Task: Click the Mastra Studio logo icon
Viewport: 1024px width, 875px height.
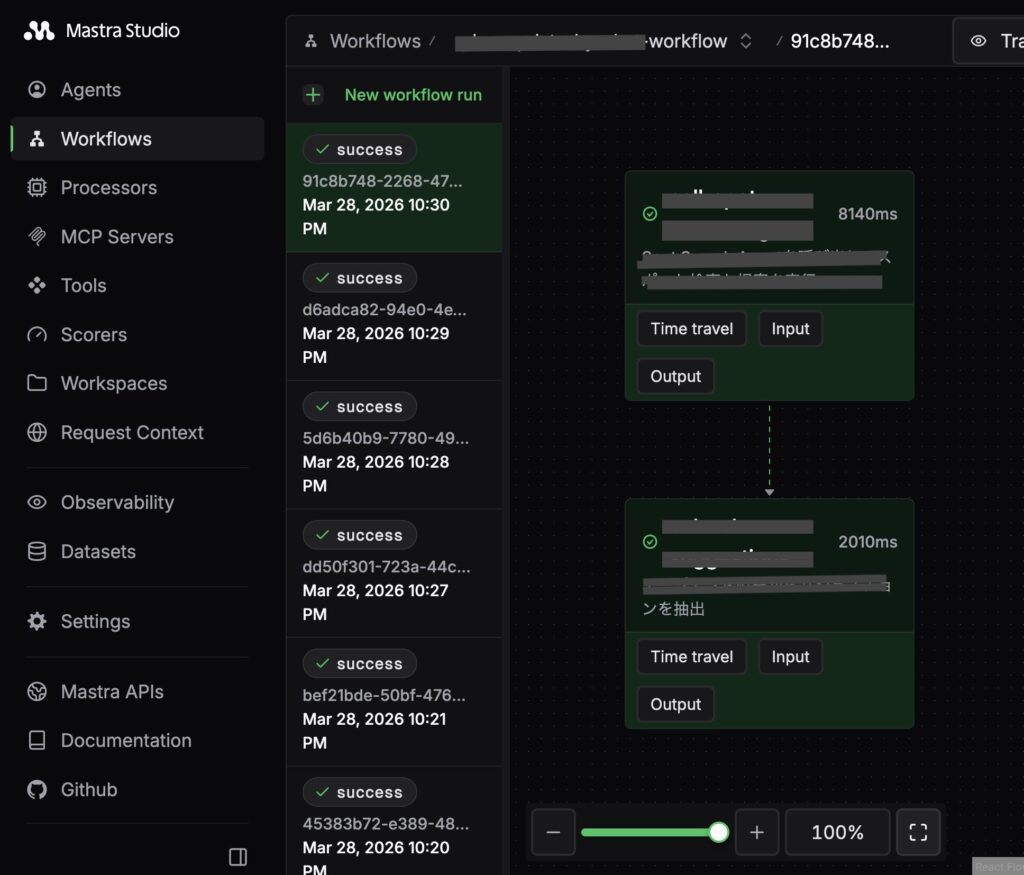Action: pyautogui.click(x=39, y=31)
